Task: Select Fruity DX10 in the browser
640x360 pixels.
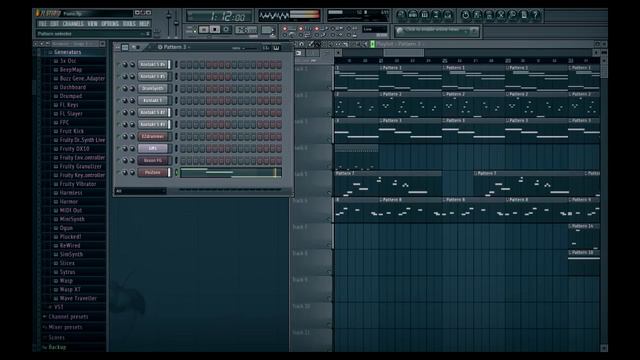Action: click(x=74, y=149)
